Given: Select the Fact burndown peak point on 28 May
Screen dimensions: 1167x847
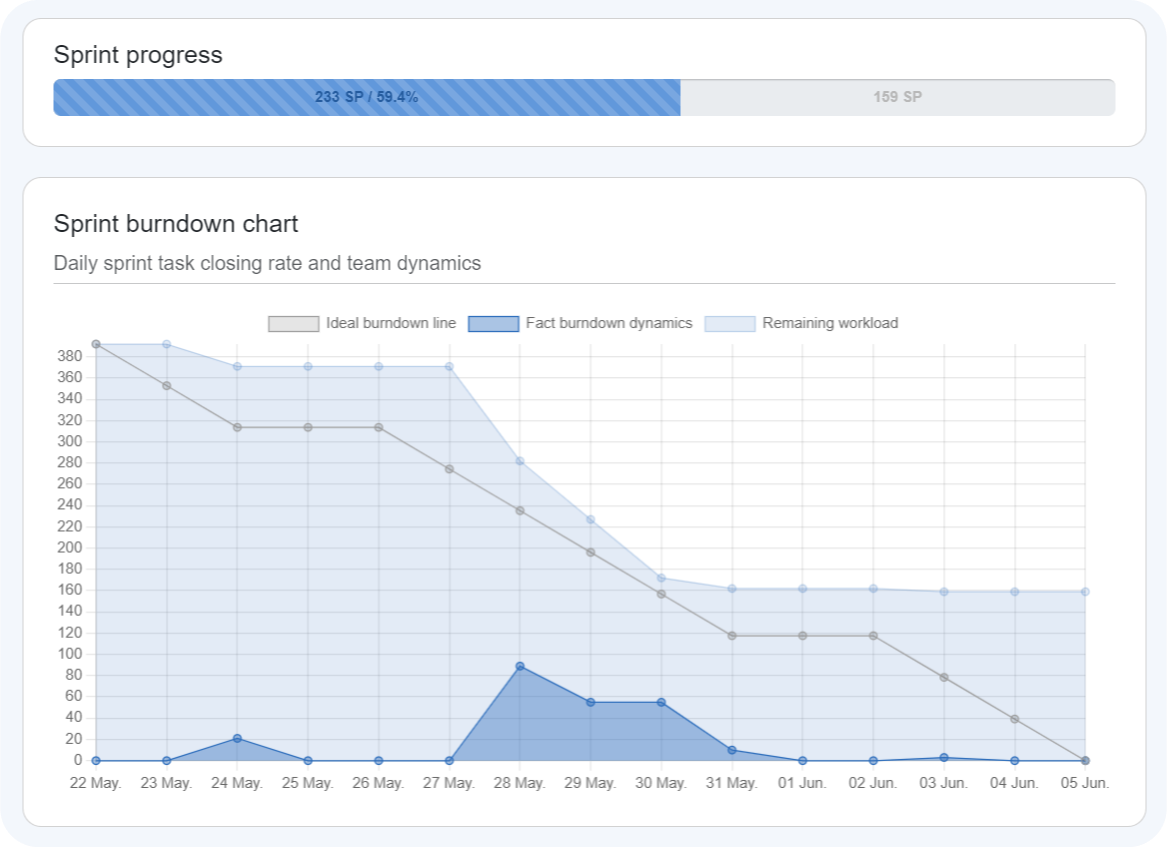Looking at the screenshot, I should [520, 666].
